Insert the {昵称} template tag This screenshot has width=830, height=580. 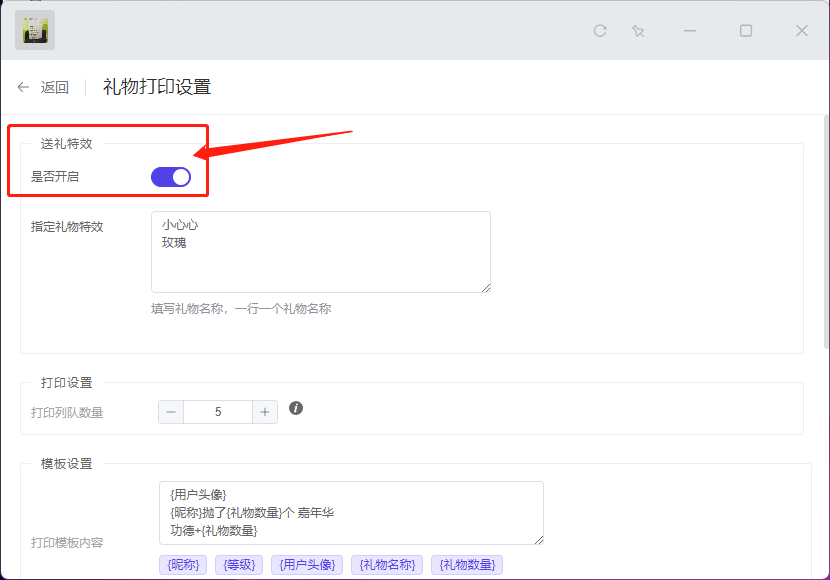[x=183, y=565]
